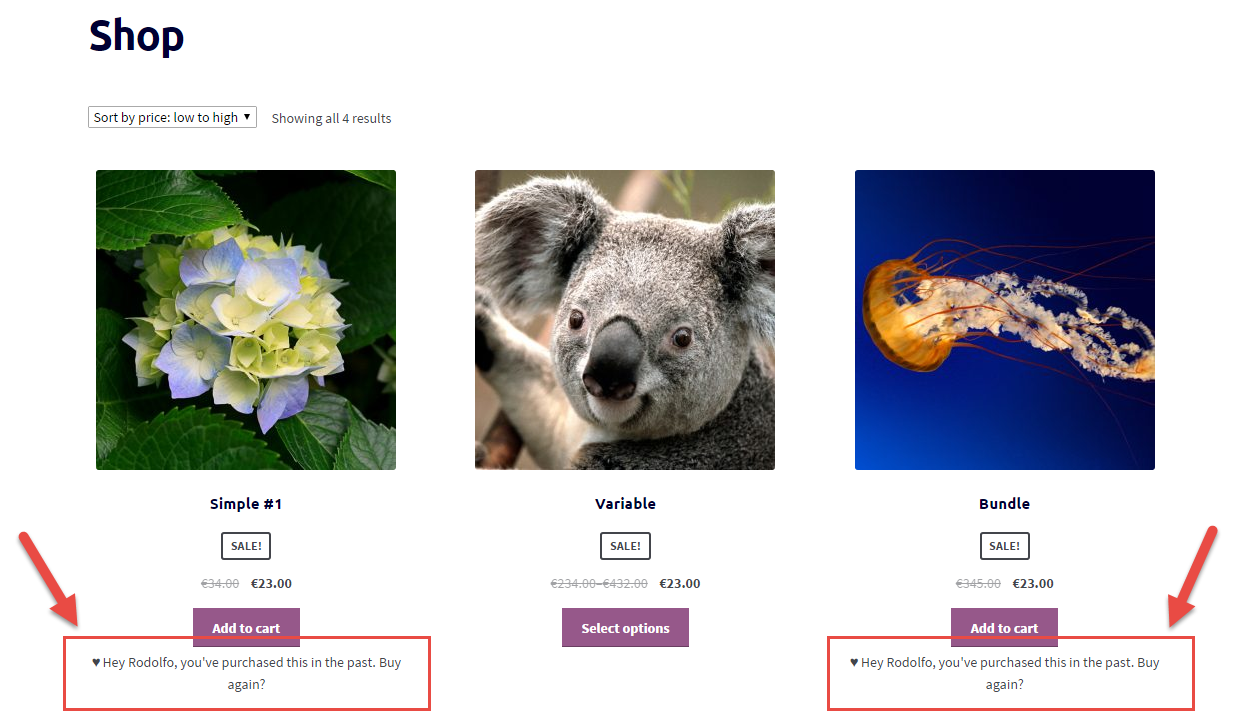Viewport: 1253px width, 724px height.
Task: Add Simple #1 to the cart
Action: (x=246, y=627)
